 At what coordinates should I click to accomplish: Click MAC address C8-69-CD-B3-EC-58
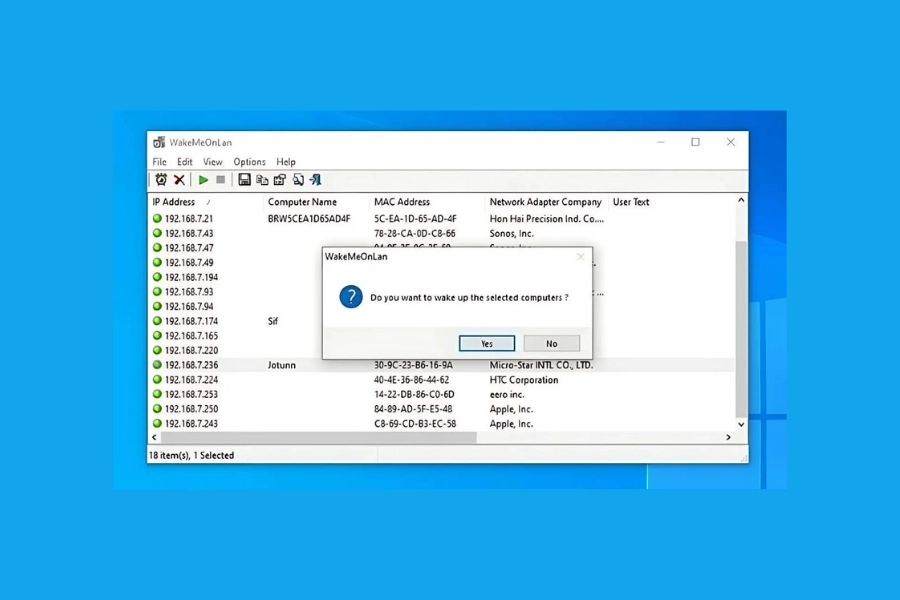[415, 424]
